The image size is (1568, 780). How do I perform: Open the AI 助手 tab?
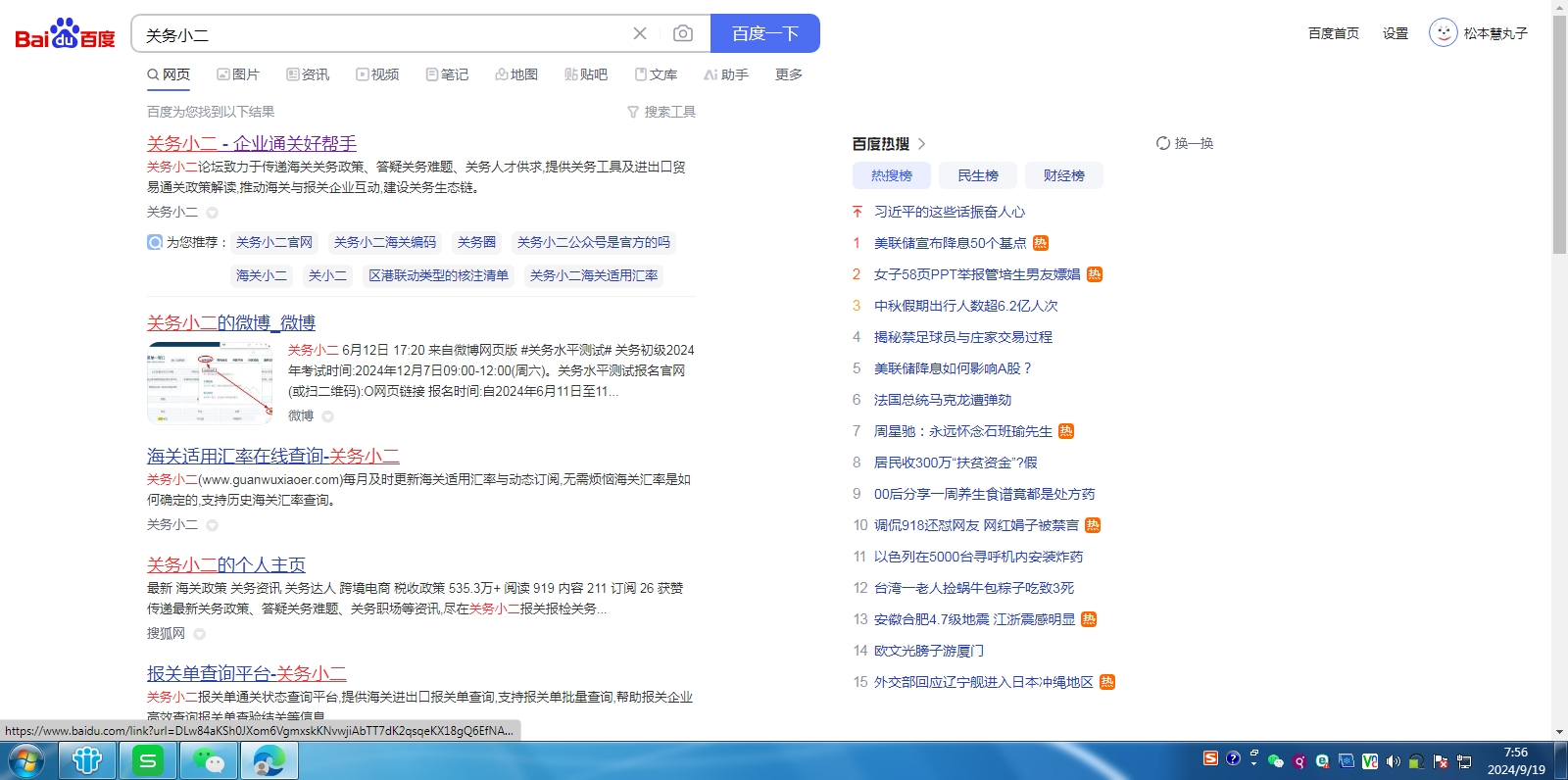(726, 74)
